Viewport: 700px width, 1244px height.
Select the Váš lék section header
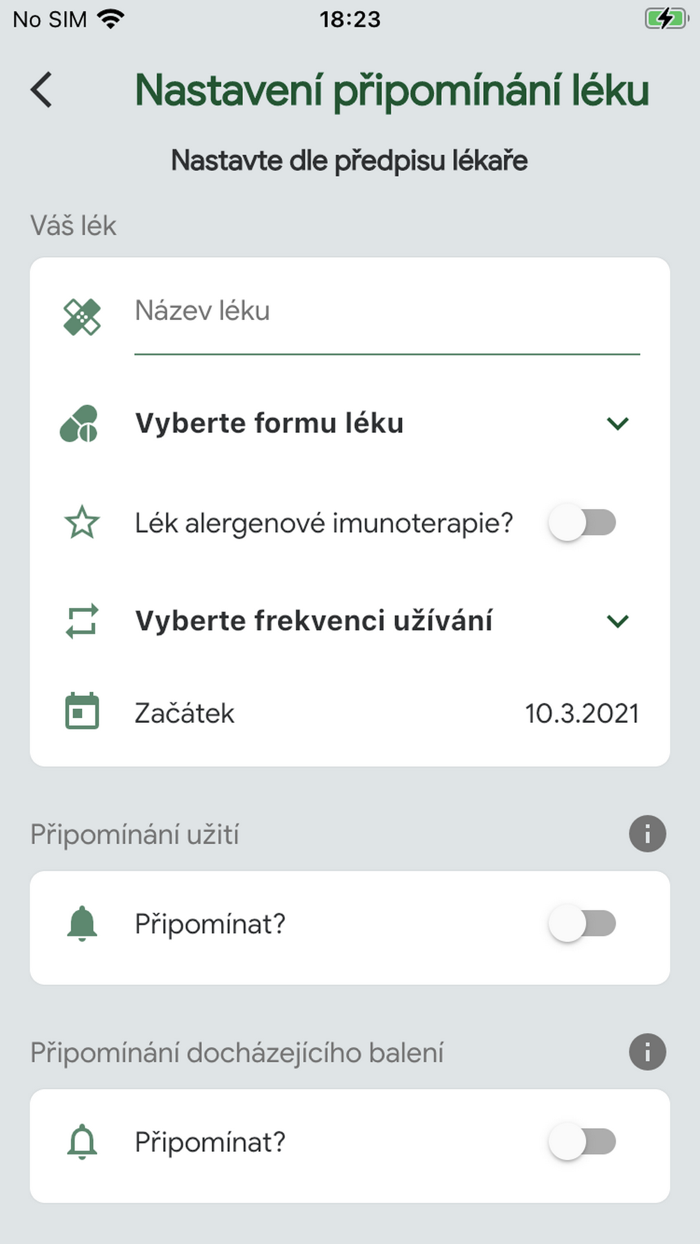coord(73,225)
